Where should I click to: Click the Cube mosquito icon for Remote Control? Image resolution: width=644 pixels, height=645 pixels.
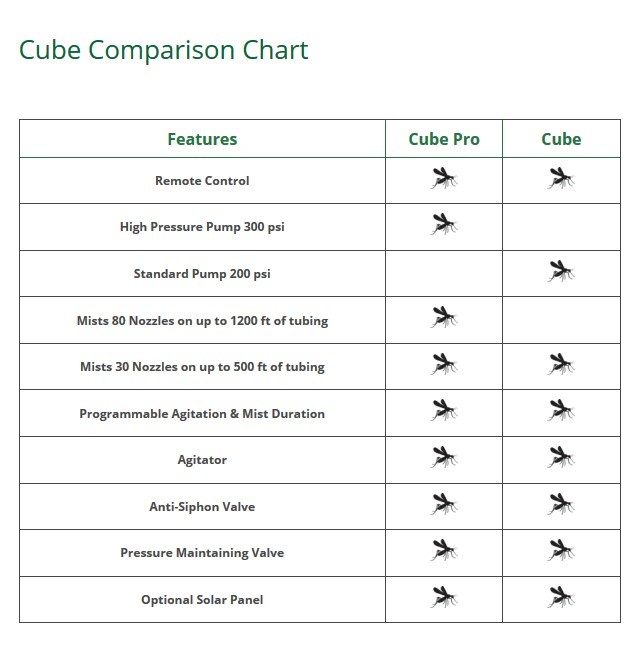coord(561,178)
